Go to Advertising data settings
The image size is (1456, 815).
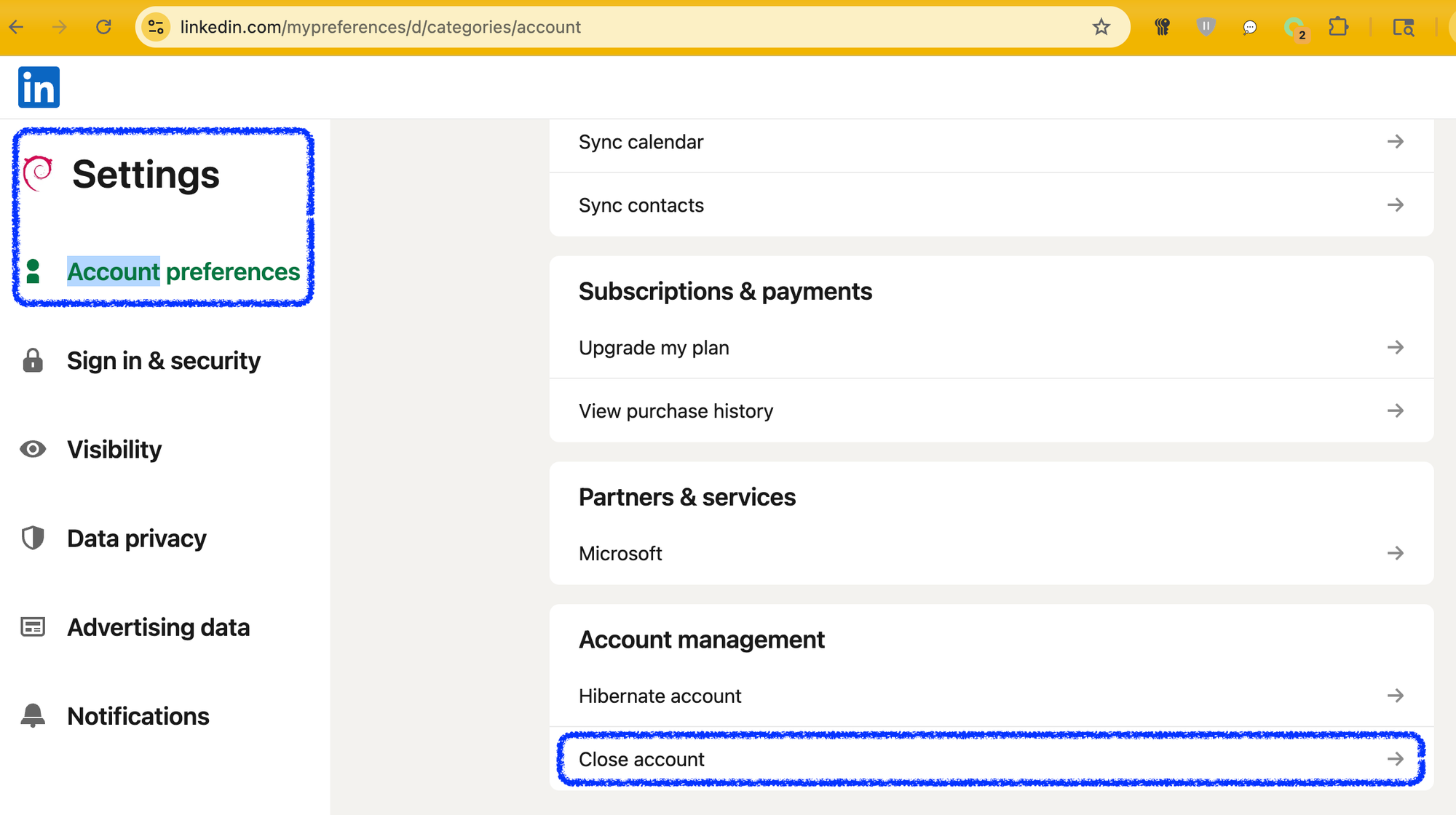[159, 627]
